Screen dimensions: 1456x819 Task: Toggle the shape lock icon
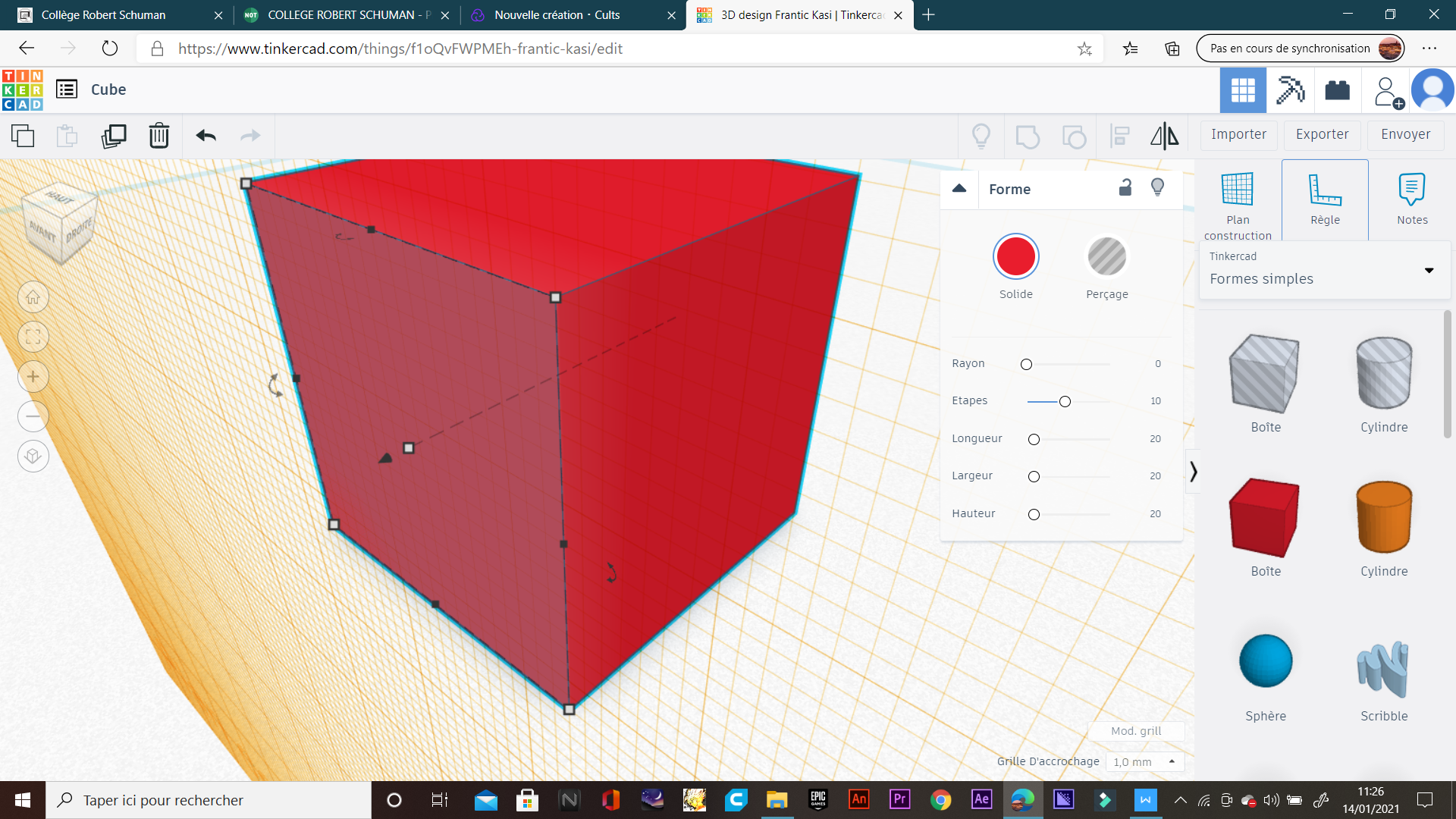(x=1125, y=187)
